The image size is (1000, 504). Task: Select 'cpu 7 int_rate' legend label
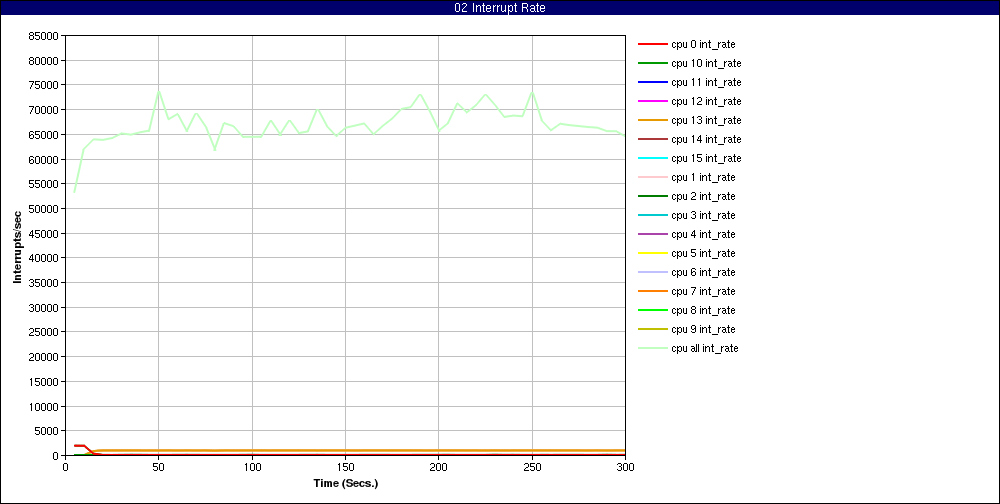703,292
